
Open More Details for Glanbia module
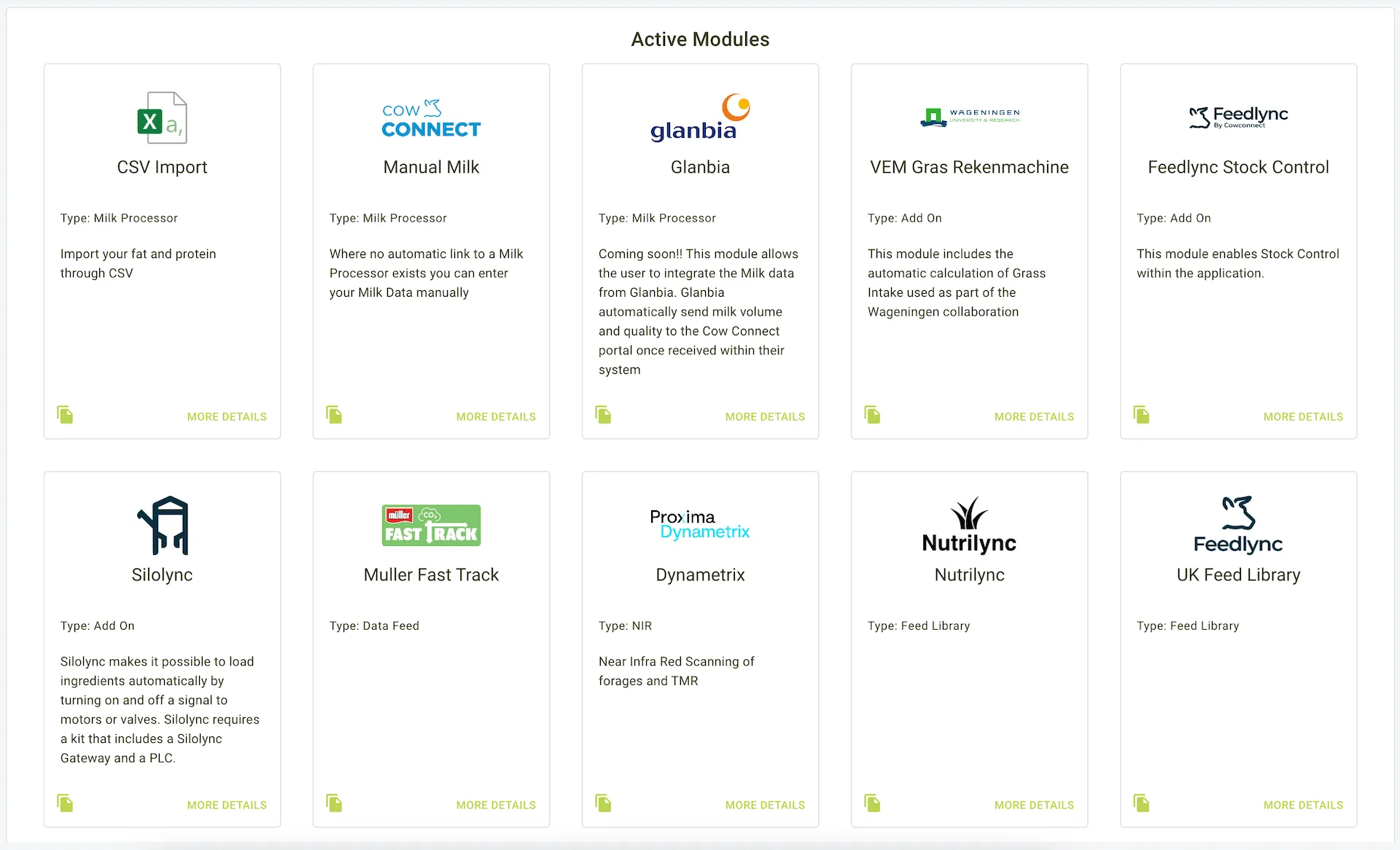pyautogui.click(x=765, y=417)
